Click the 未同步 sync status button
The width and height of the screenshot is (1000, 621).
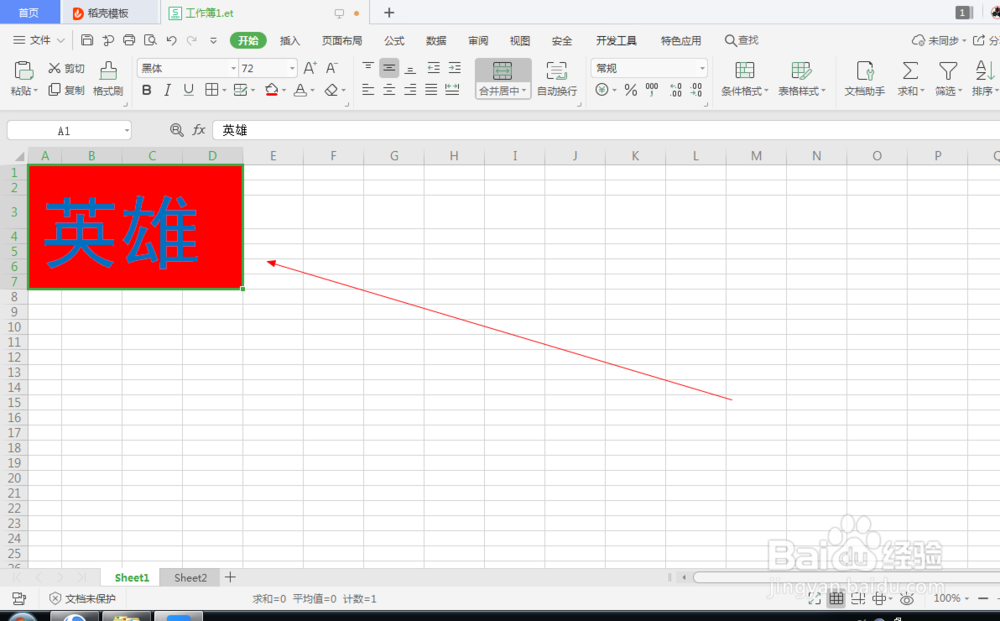(x=939, y=40)
